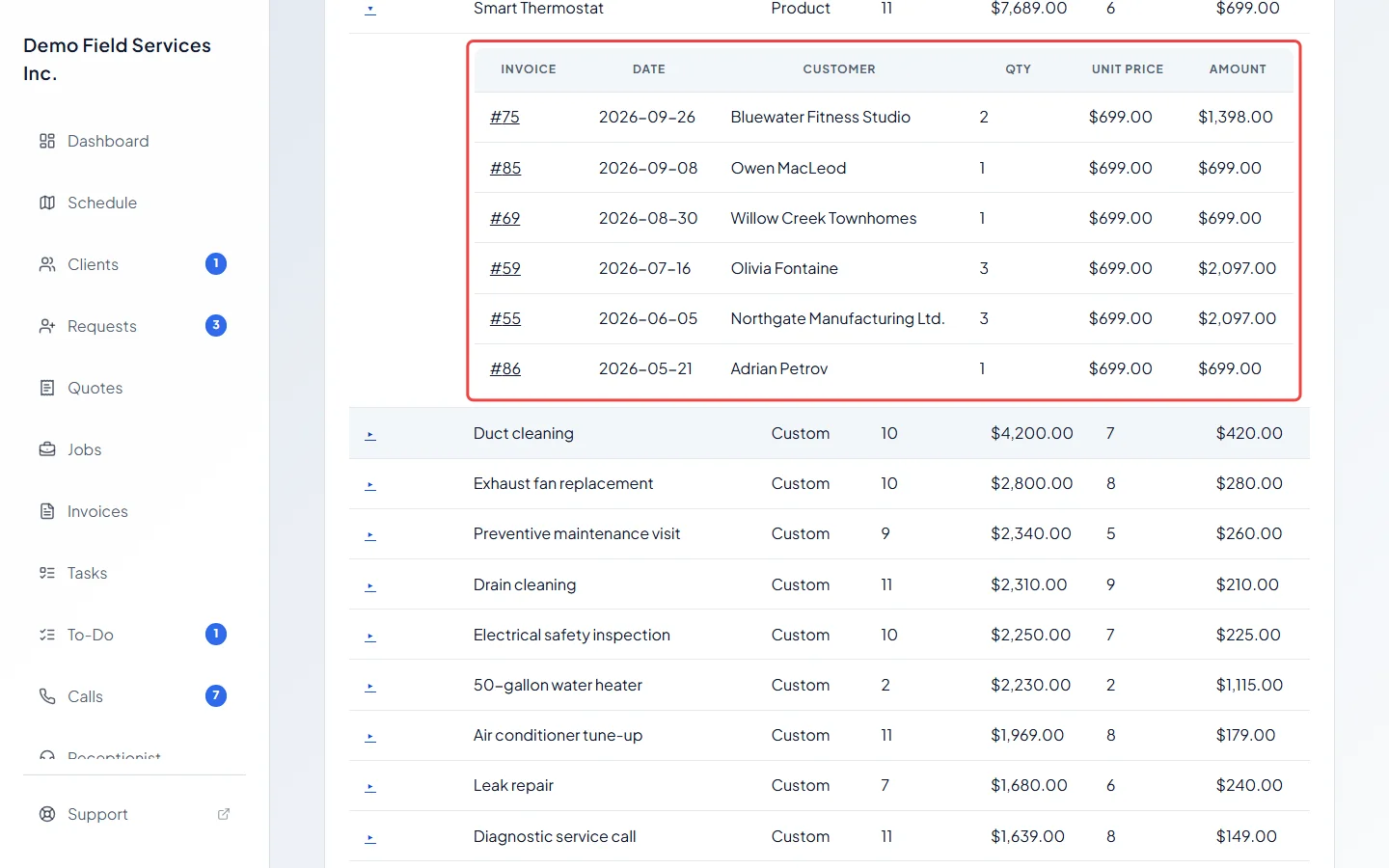This screenshot has width=1389, height=868.
Task: Click the Support lifebuoy icon
Action: [47, 814]
